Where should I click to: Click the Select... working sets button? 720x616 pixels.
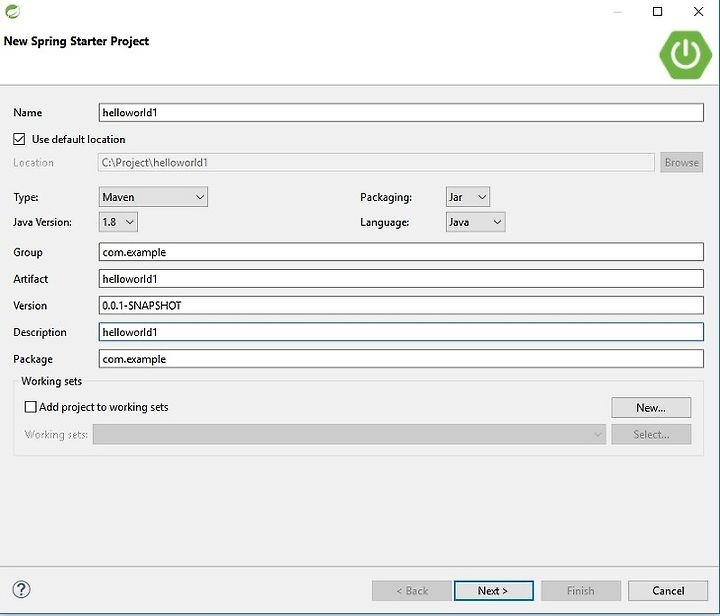tap(651, 434)
